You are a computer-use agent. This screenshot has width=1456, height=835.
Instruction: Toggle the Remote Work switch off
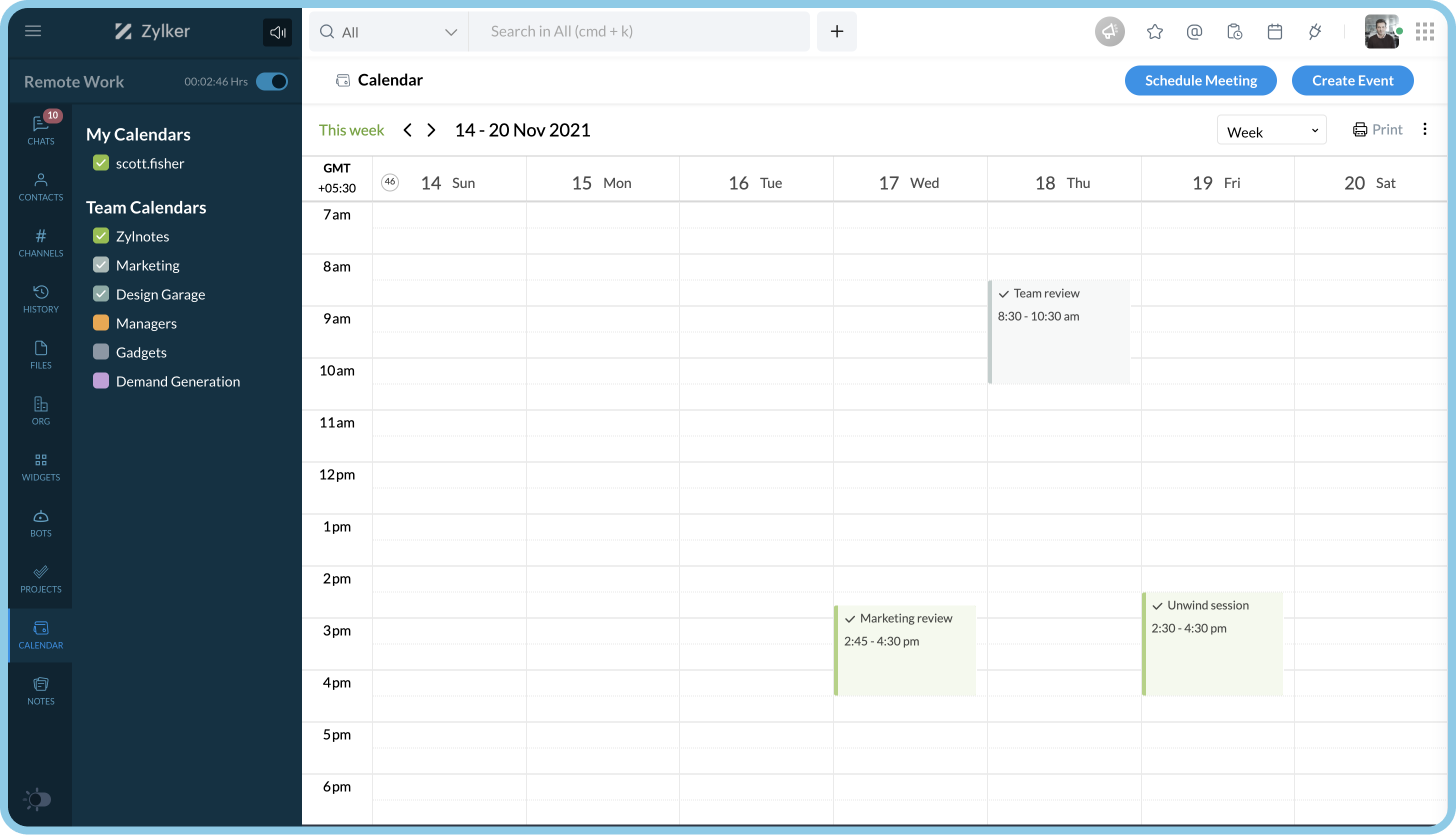click(x=271, y=81)
